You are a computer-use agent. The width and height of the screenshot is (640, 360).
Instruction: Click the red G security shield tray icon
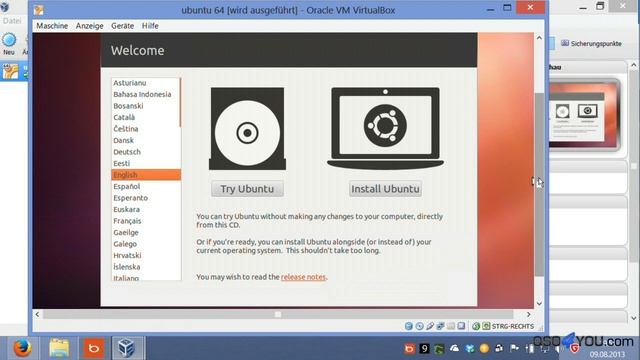575,348
